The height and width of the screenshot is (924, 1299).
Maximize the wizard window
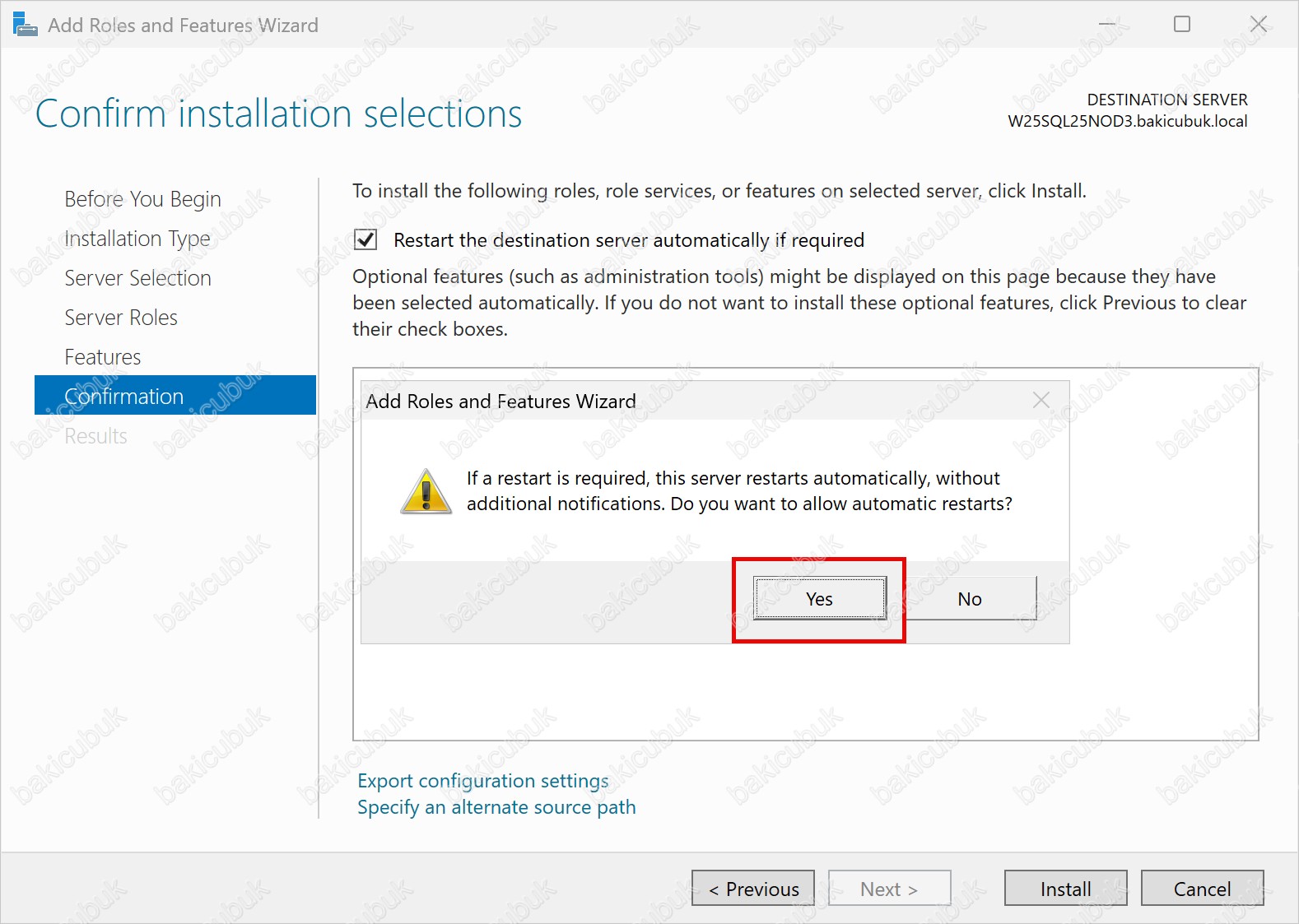pyautogui.click(x=1182, y=25)
